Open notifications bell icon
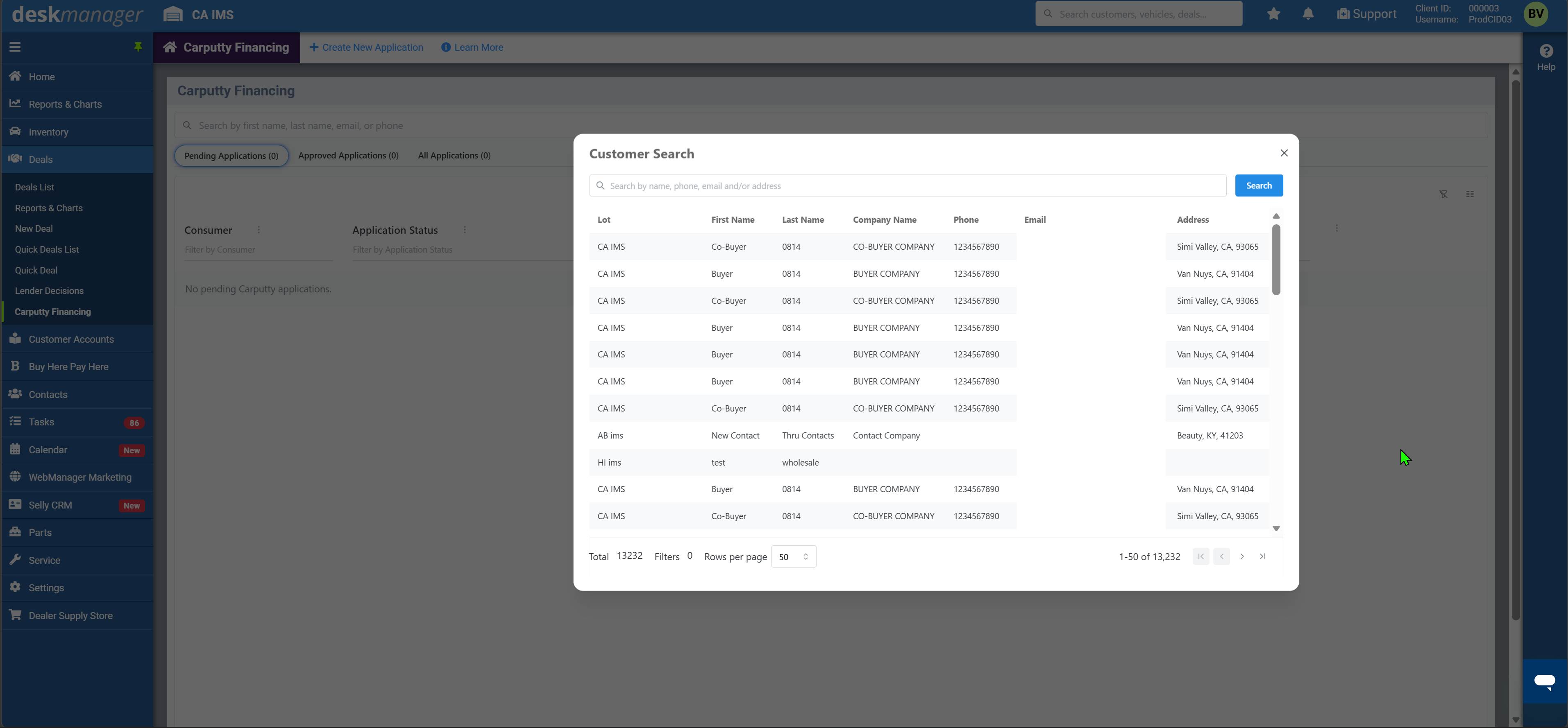Viewport: 1568px width, 728px height. tap(1308, 14)
